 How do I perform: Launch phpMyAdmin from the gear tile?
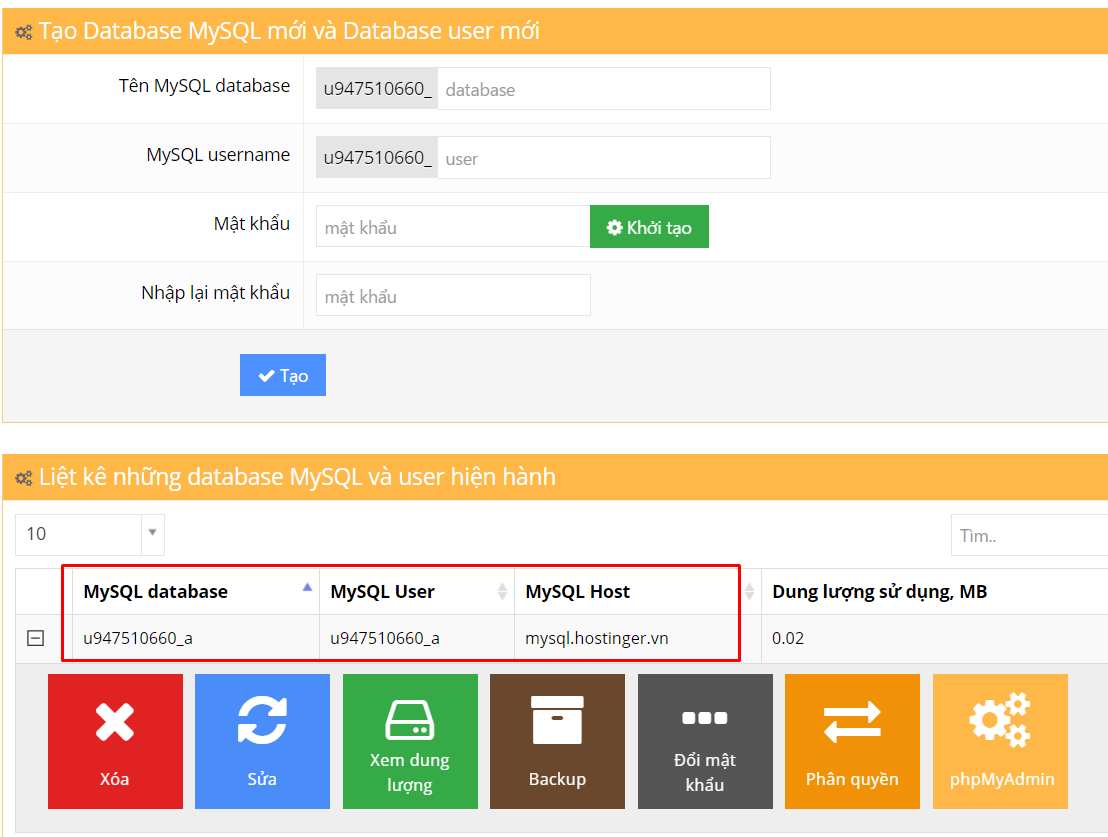(x=1000, y=741)
